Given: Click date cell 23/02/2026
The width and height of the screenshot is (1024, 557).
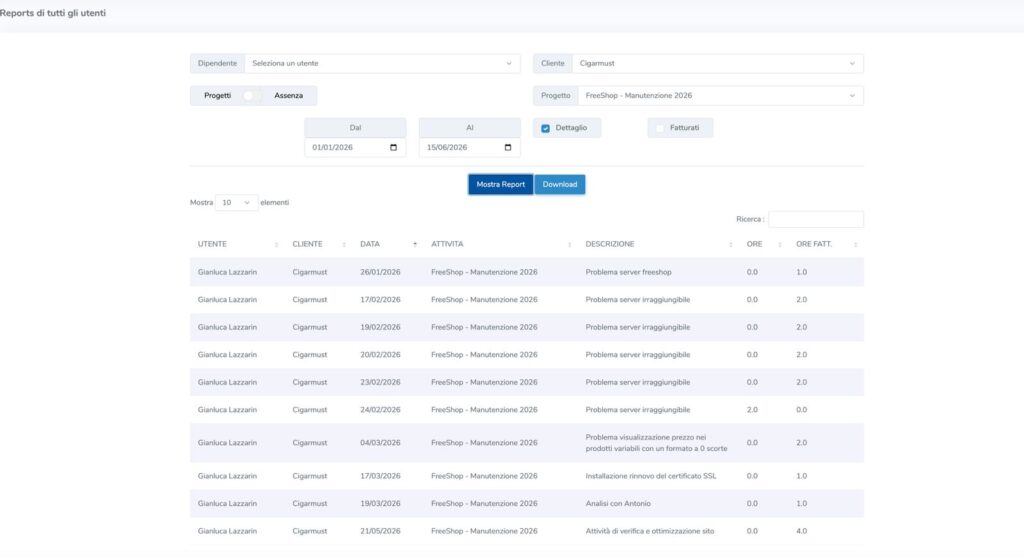Looking at the screenshot, I should click(x=380, y=382).
